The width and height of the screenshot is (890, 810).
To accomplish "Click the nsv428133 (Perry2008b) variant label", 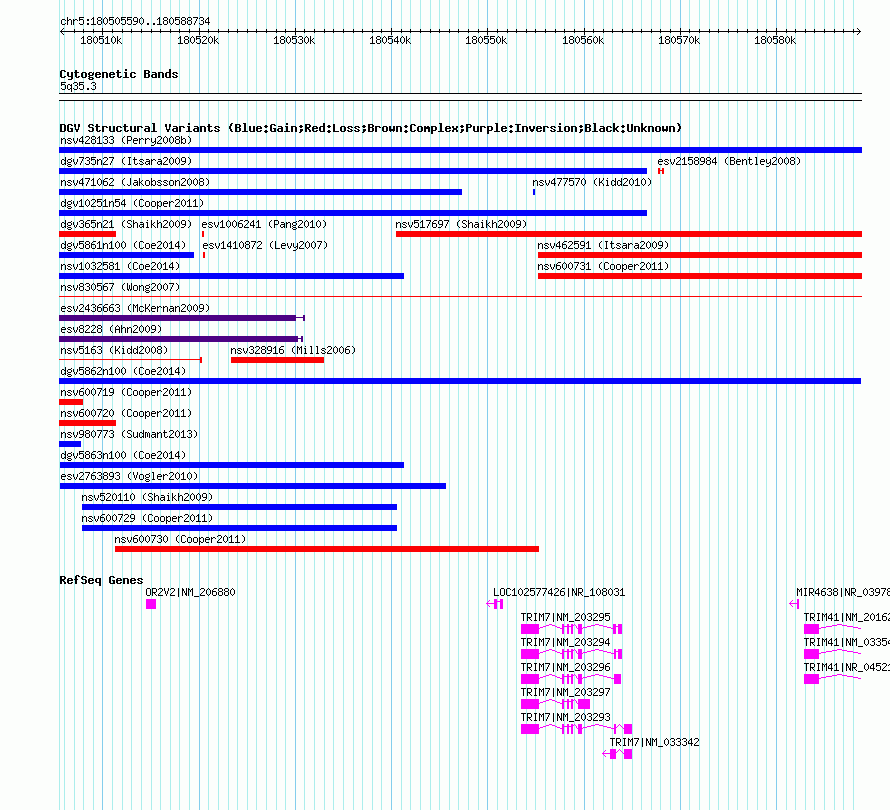I will [126, 140].
